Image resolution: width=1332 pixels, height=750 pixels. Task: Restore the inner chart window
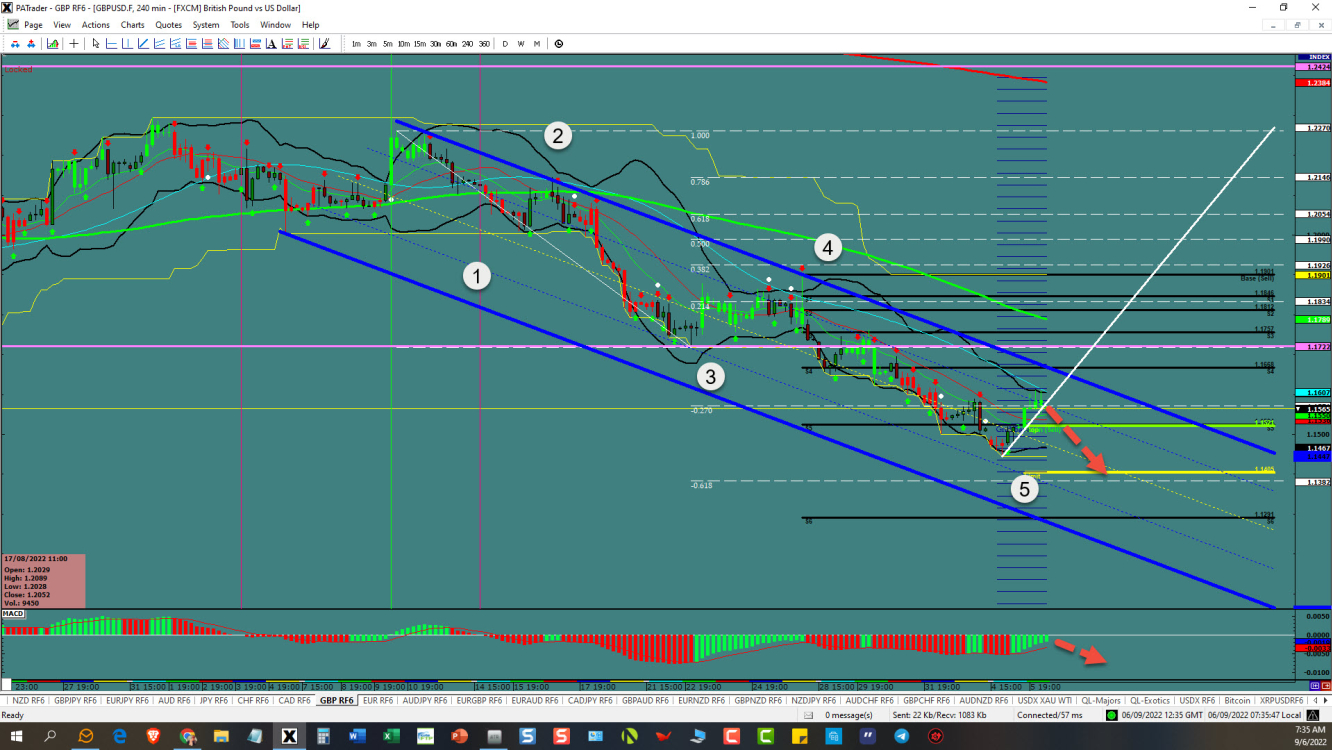click(1298, 24)
